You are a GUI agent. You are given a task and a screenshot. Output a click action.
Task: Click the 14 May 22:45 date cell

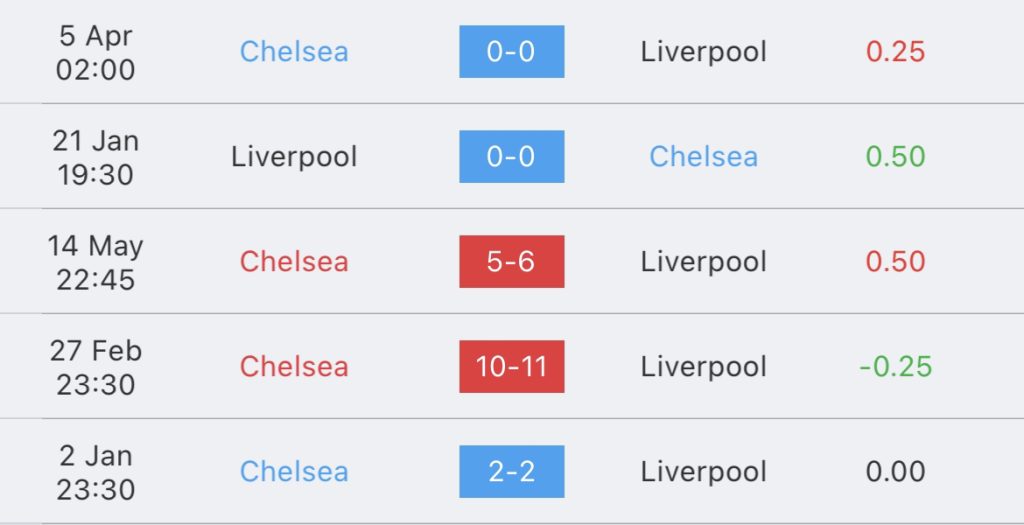point(95,262)
